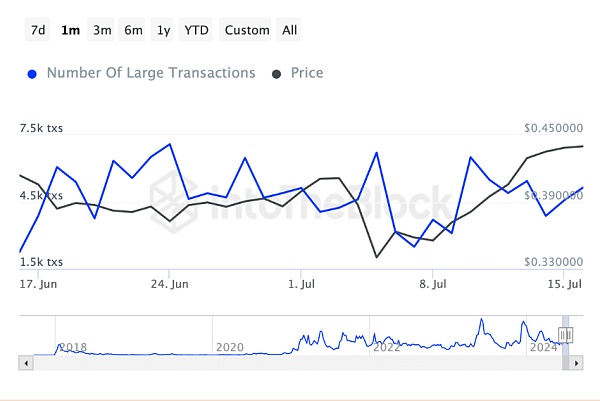Show All historical data
This screenshot has width=600, height=401.
point(289,30)
